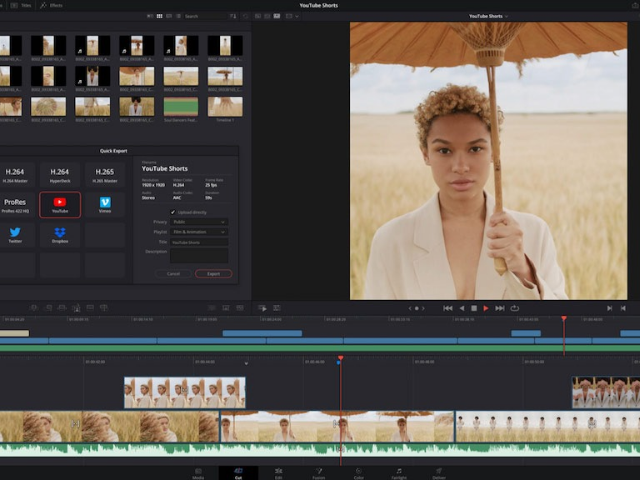
Task: Click the lower timeline playhead handle
Action: click(x=340, y=358)
